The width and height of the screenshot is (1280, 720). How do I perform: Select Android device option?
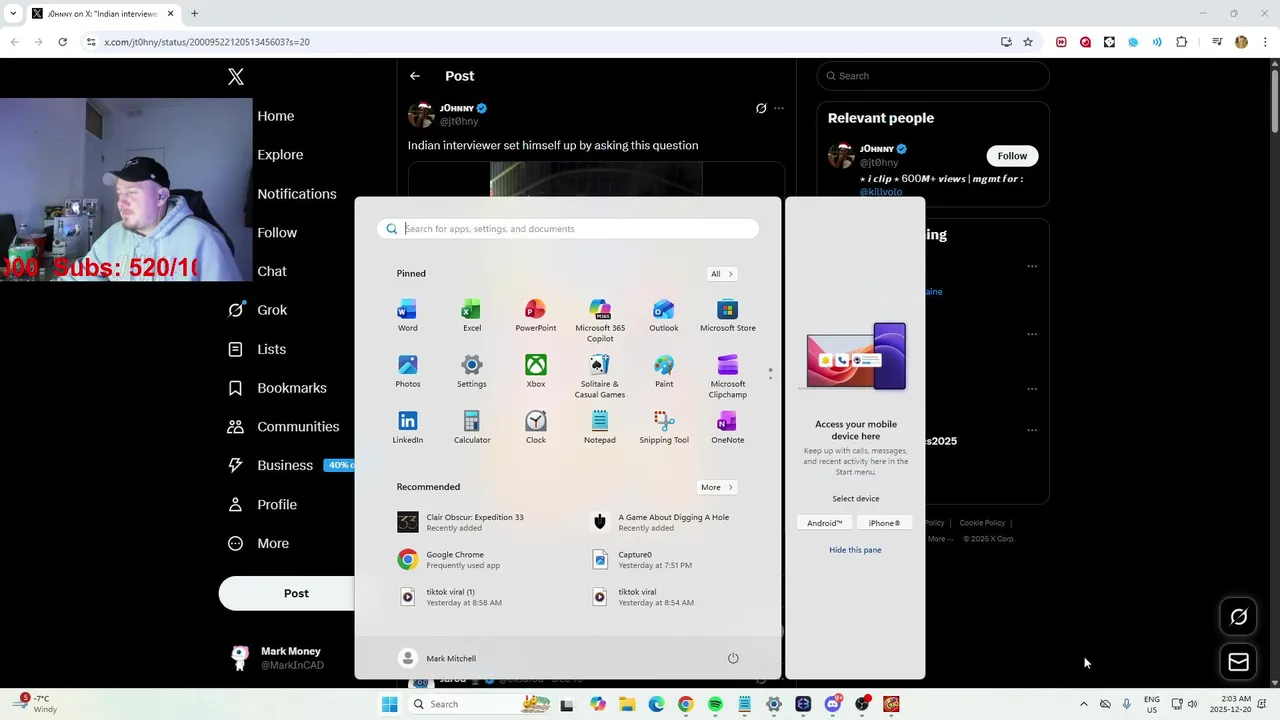coord(825,523)
